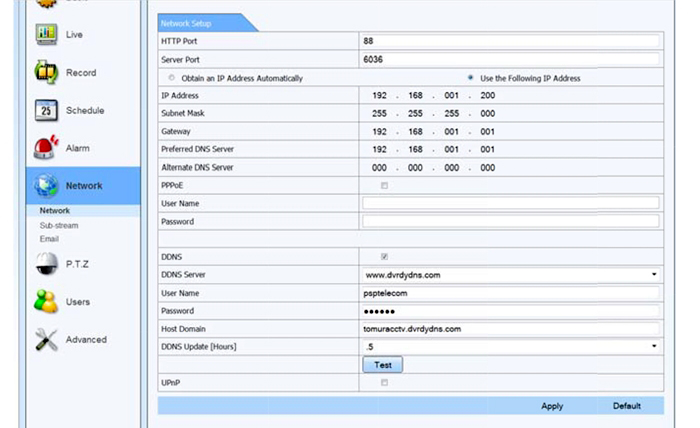Open the Sub-stream settings page
Image resolution: width=700 pixels, height=428 pixels.
point(59,225)
